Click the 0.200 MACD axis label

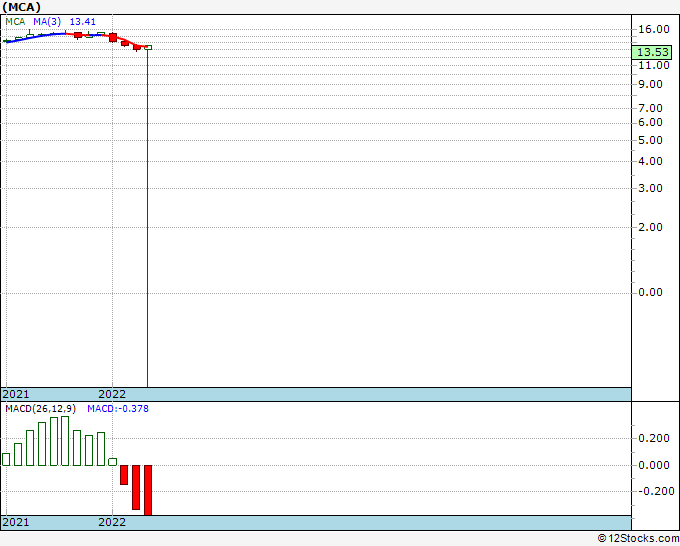[x=654, y=438]
